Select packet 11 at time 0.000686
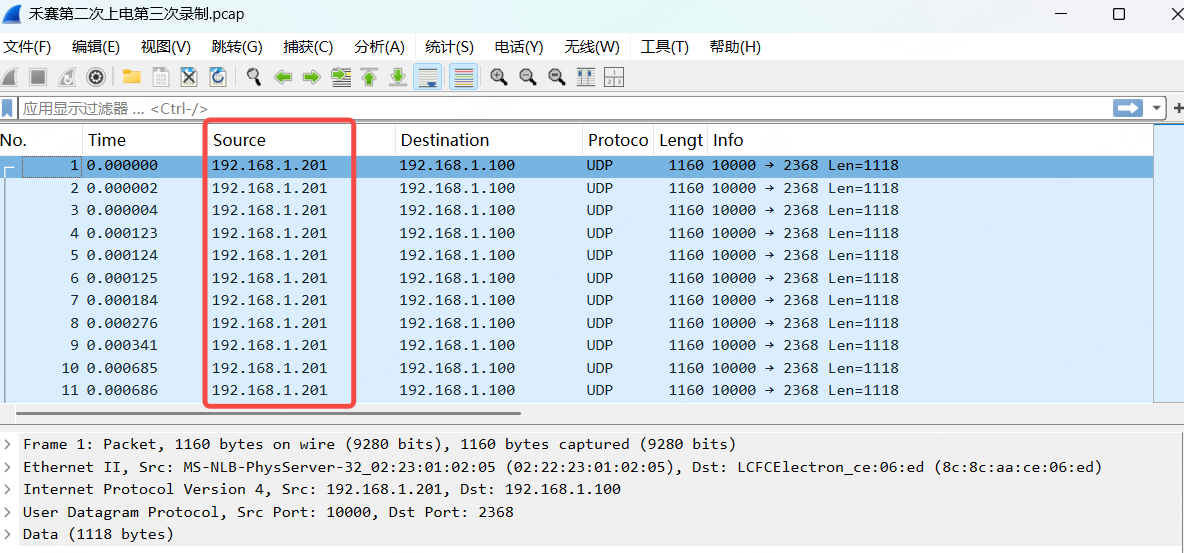Image resolution: width=1184 pixels, height=553 pixels. tap(577, 391)
